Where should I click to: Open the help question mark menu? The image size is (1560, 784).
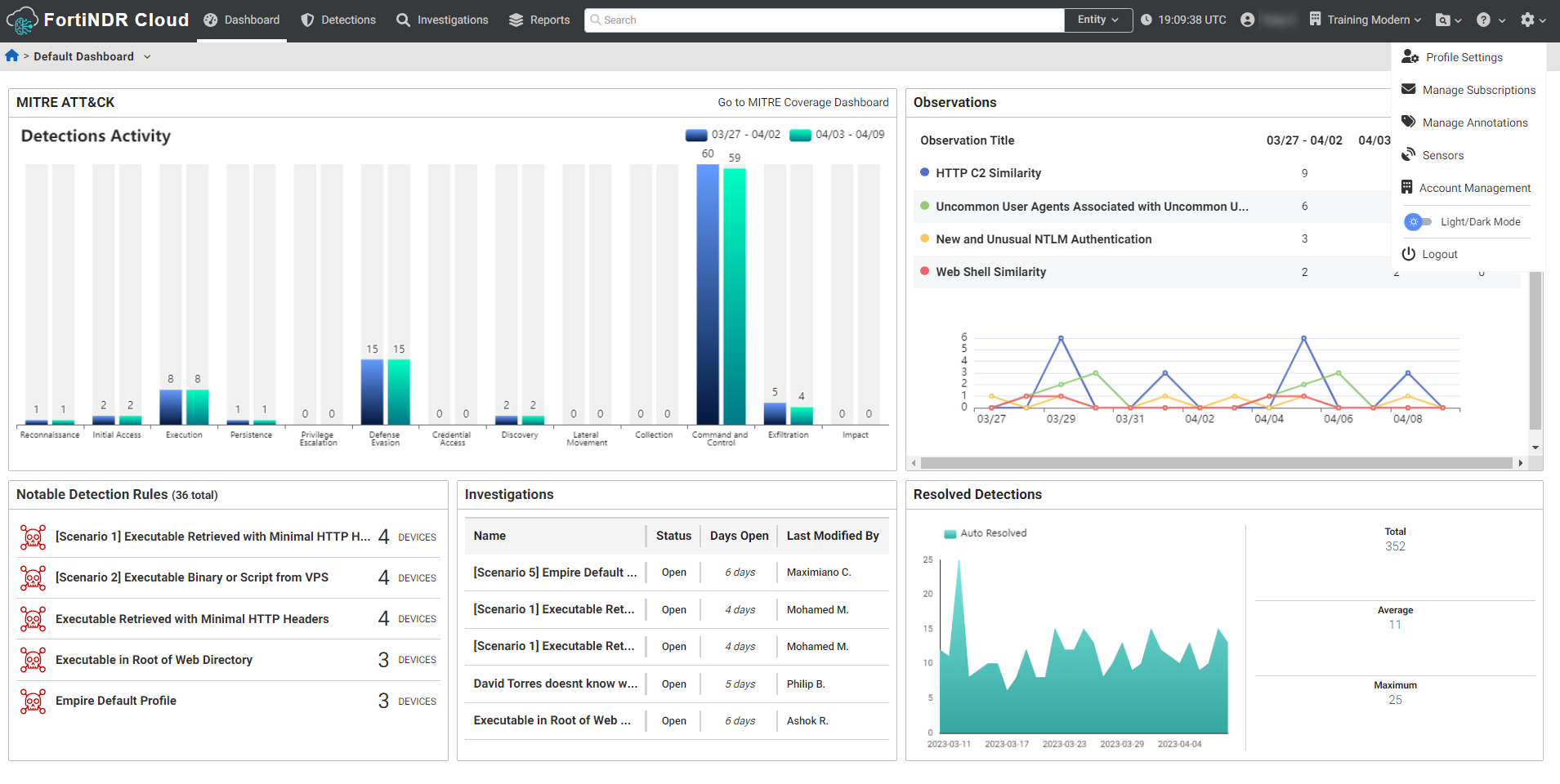click(1483, 20)
